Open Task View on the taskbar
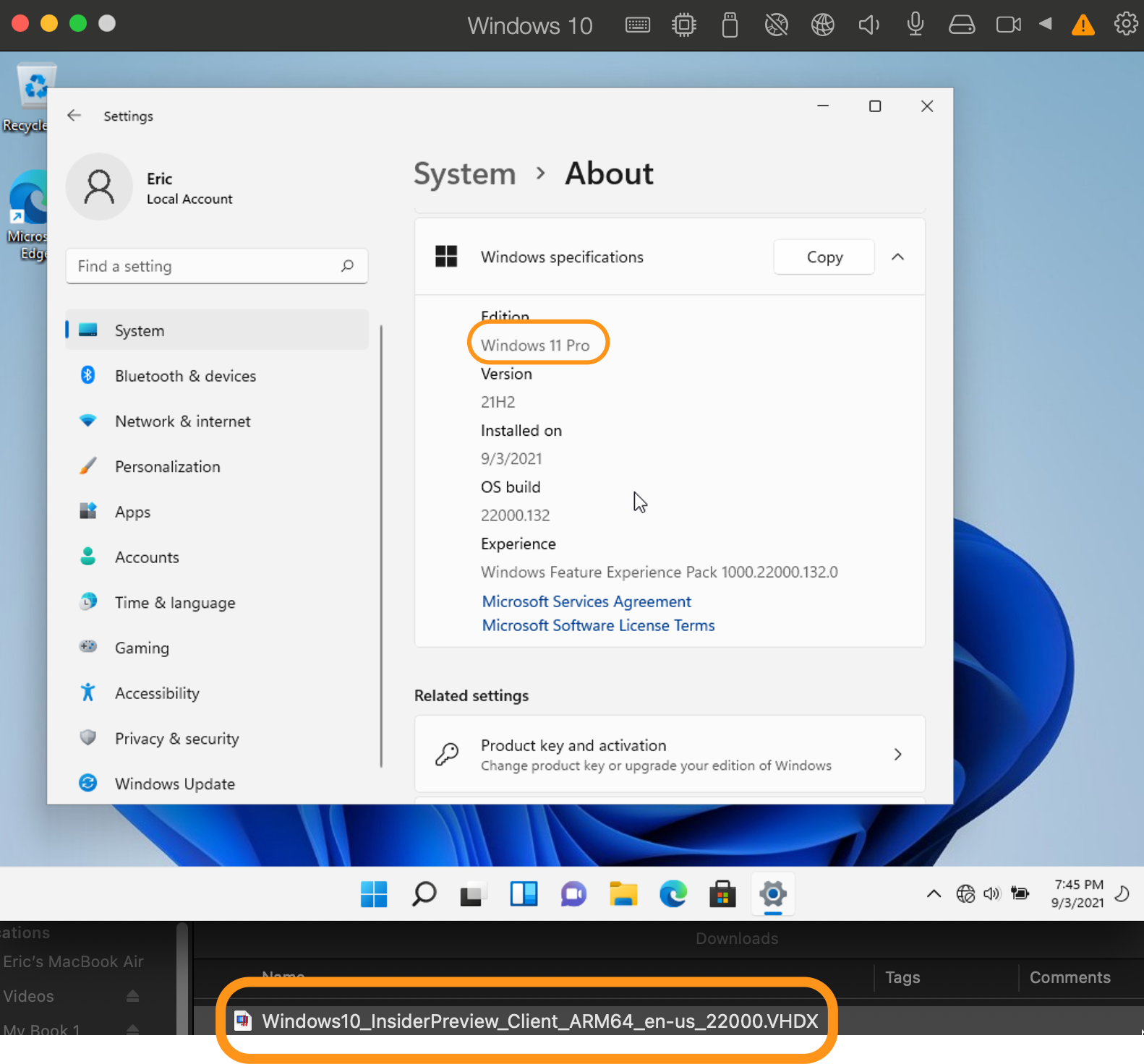 [473, 895]
